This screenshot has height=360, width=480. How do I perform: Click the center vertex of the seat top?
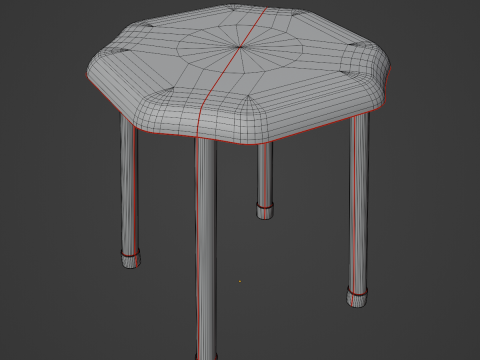click(x=240, y=47)
